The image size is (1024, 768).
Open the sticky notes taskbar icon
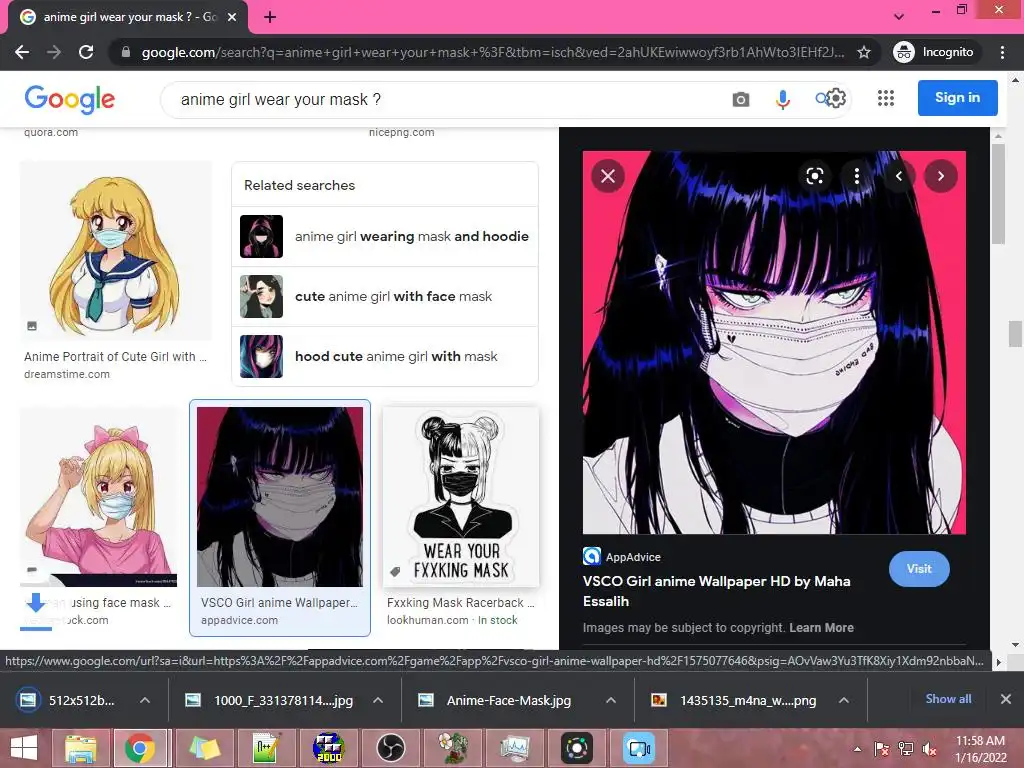point(204,748)
